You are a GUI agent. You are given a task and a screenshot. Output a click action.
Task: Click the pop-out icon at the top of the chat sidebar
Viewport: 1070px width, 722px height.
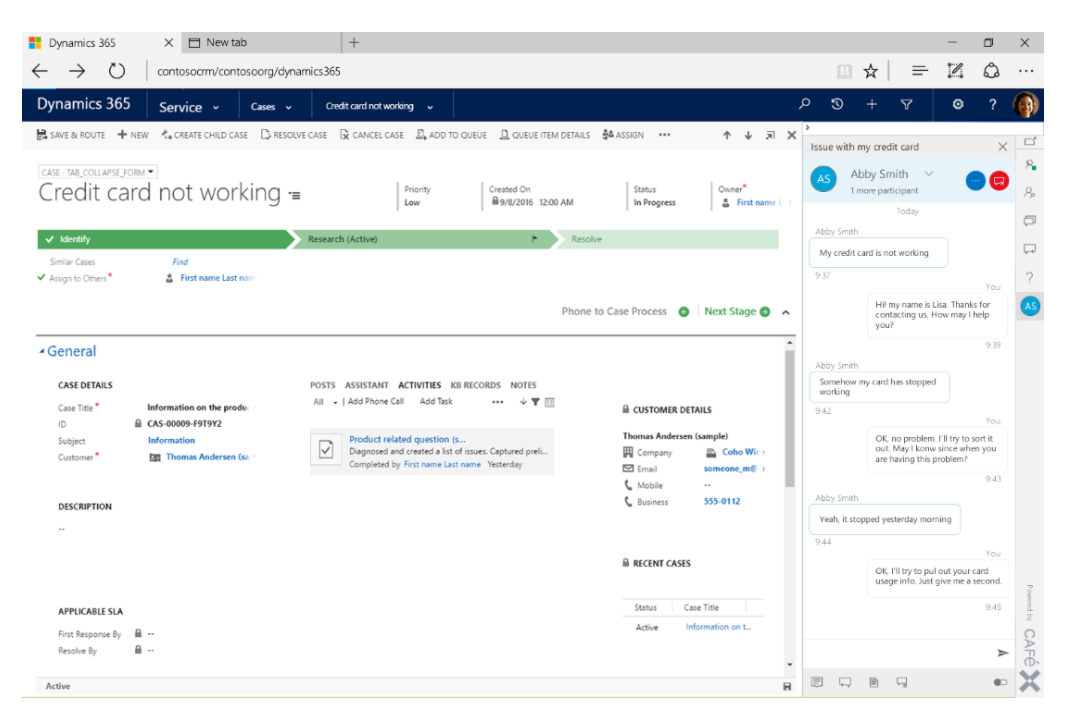[x=1030, y=141]
